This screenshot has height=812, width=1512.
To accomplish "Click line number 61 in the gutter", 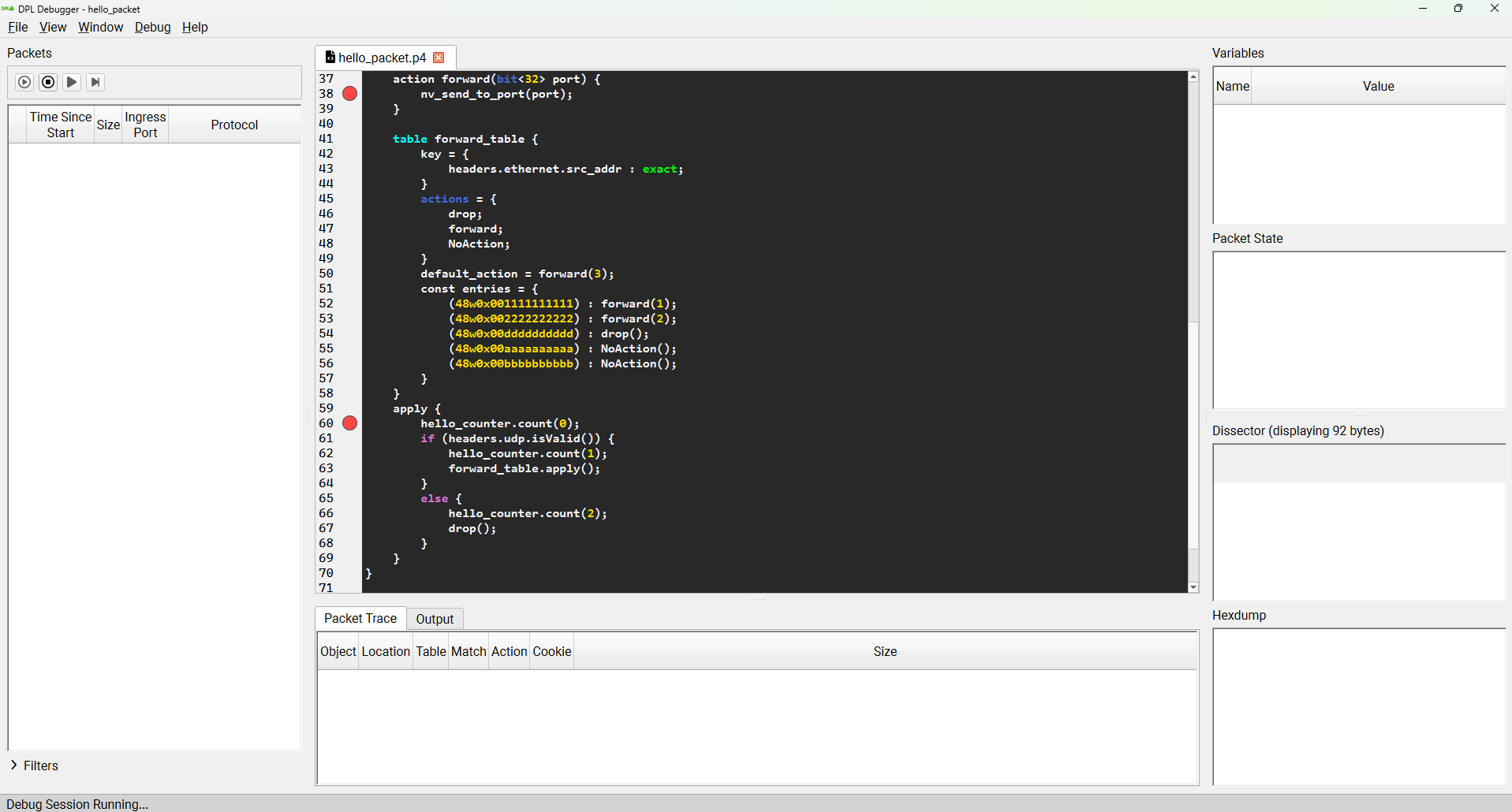I will tap(326, 438).
